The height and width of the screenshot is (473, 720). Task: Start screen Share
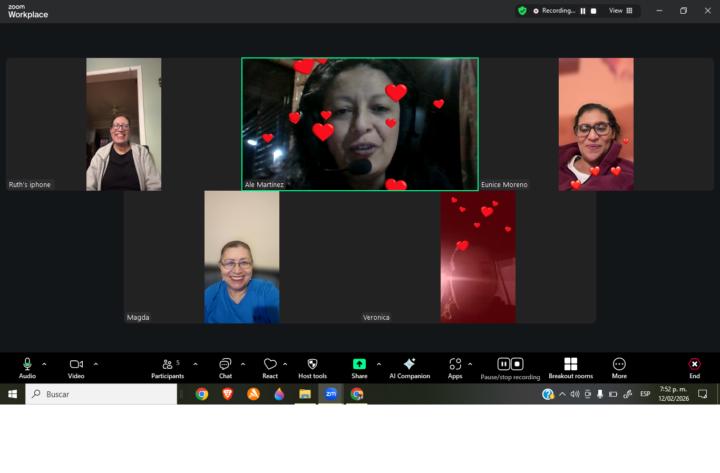click(x=359, y=368)
